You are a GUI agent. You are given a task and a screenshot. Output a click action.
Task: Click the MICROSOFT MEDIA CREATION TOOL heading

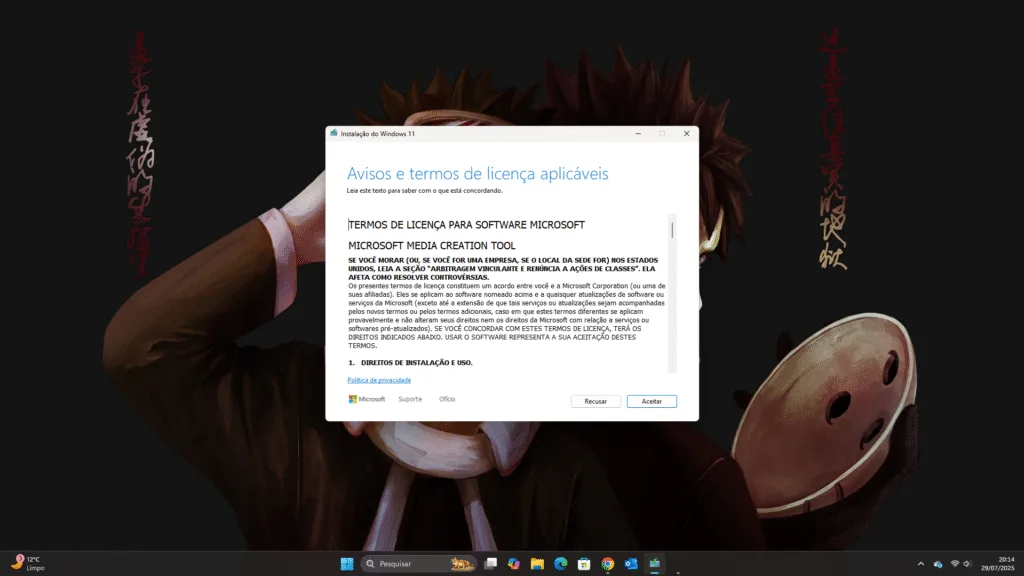click(432, 246)
